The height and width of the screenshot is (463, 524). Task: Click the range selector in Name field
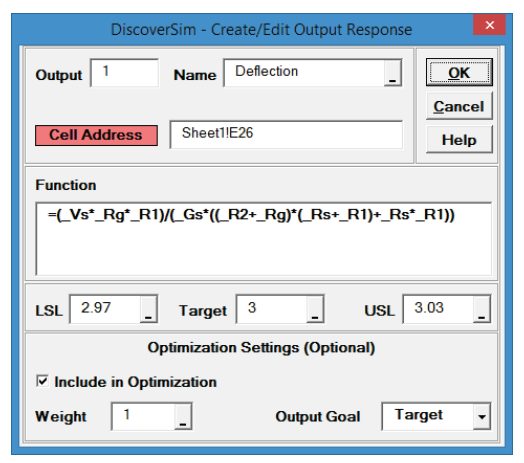point(393,73)
